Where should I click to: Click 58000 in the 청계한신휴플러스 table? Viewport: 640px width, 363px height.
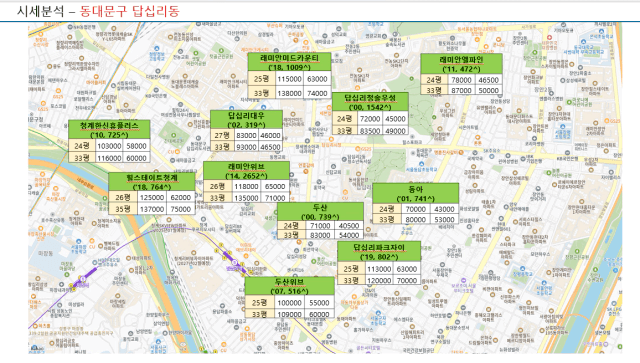[136, 146]
